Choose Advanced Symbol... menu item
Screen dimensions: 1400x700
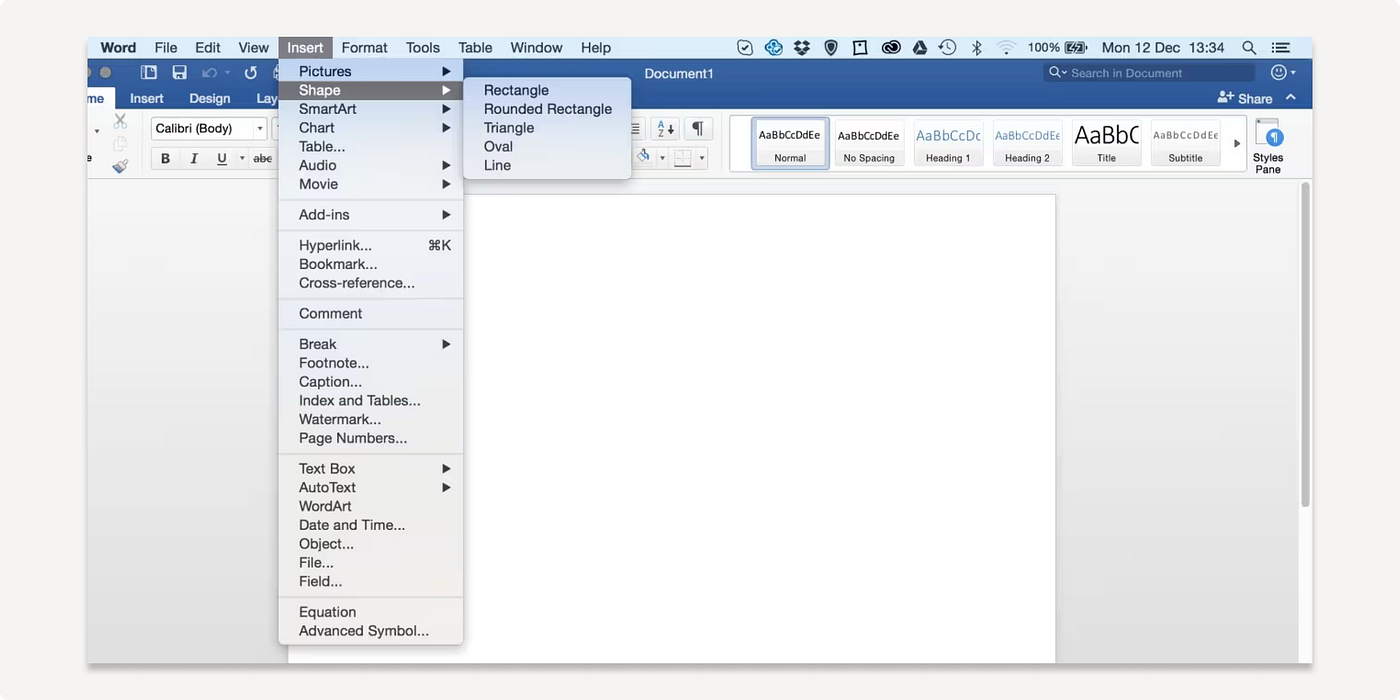tap(371, 631)
